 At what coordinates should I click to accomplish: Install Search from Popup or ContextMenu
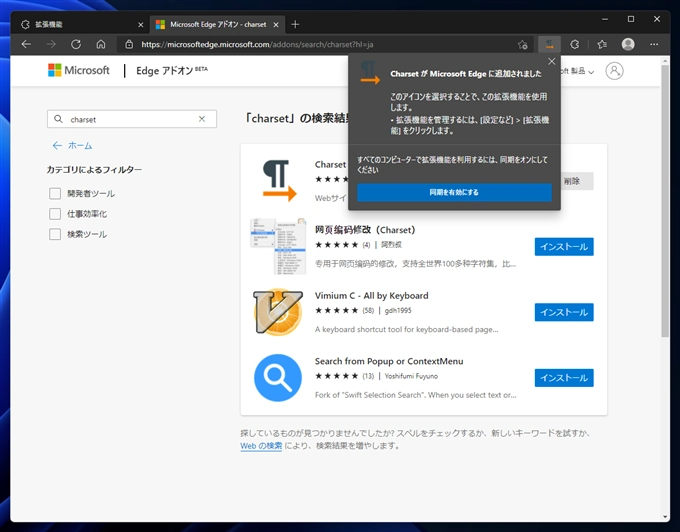[564, 378]
